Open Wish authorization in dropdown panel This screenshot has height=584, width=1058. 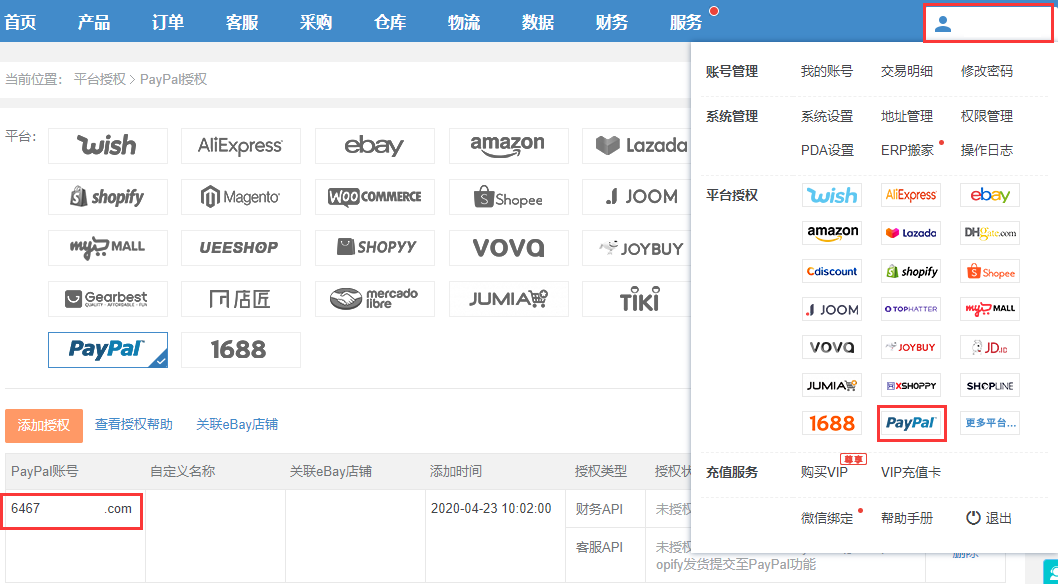click(832, 196)
